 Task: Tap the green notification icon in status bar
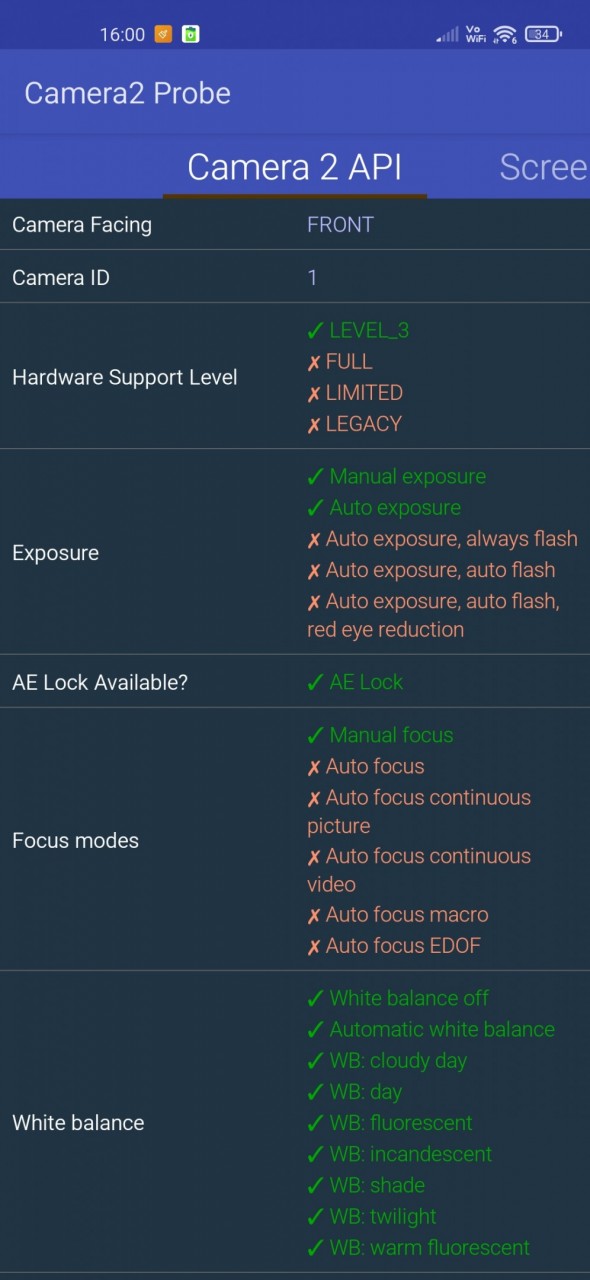190,34
